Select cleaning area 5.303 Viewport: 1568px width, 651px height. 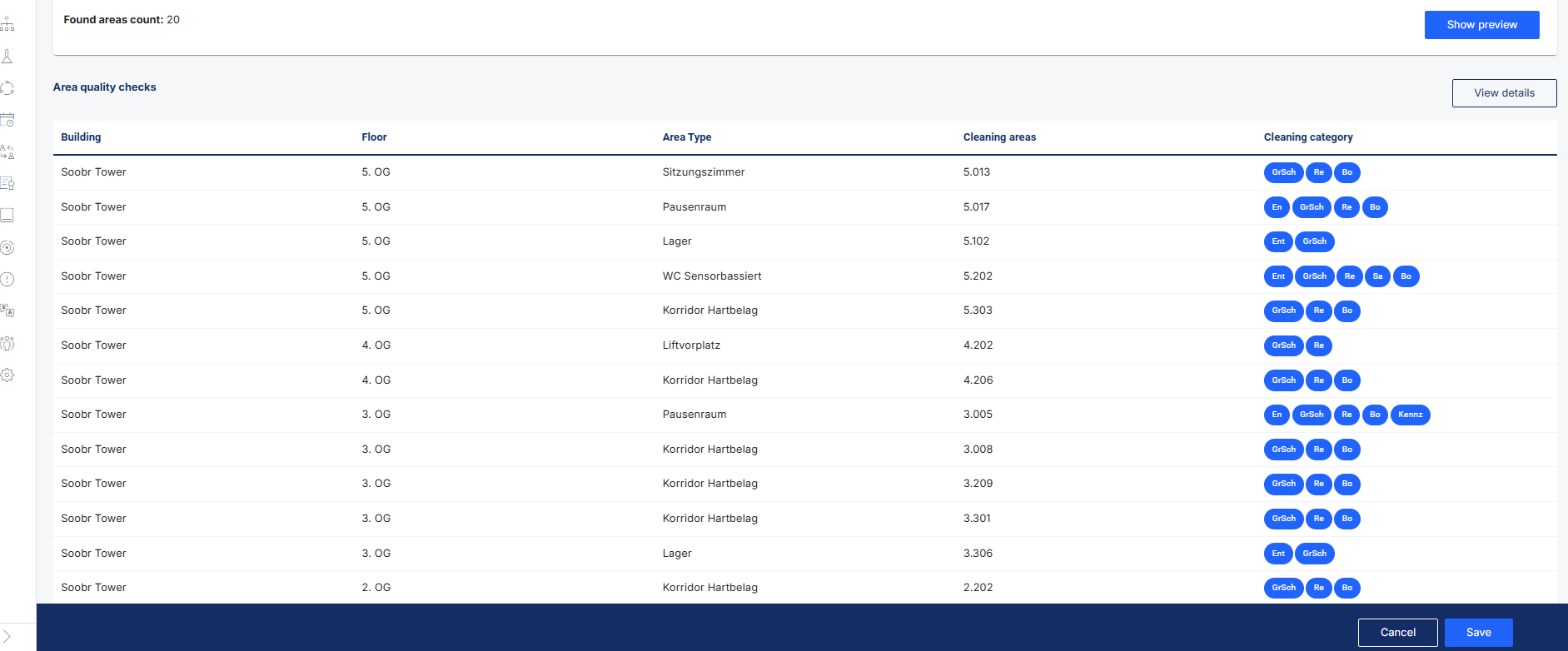coord(978,311)
